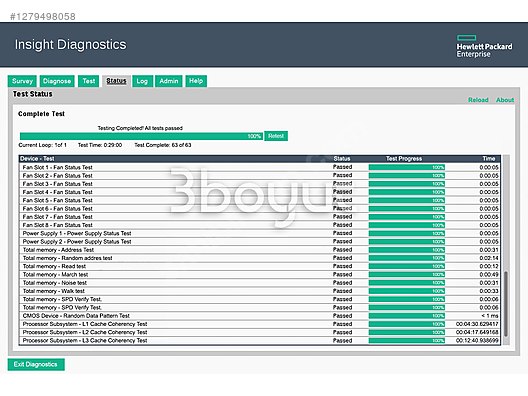Image resolution: width=528 pixels, height=396 pixels.
Task: Click the Reload link
Action: coord(478,100)
